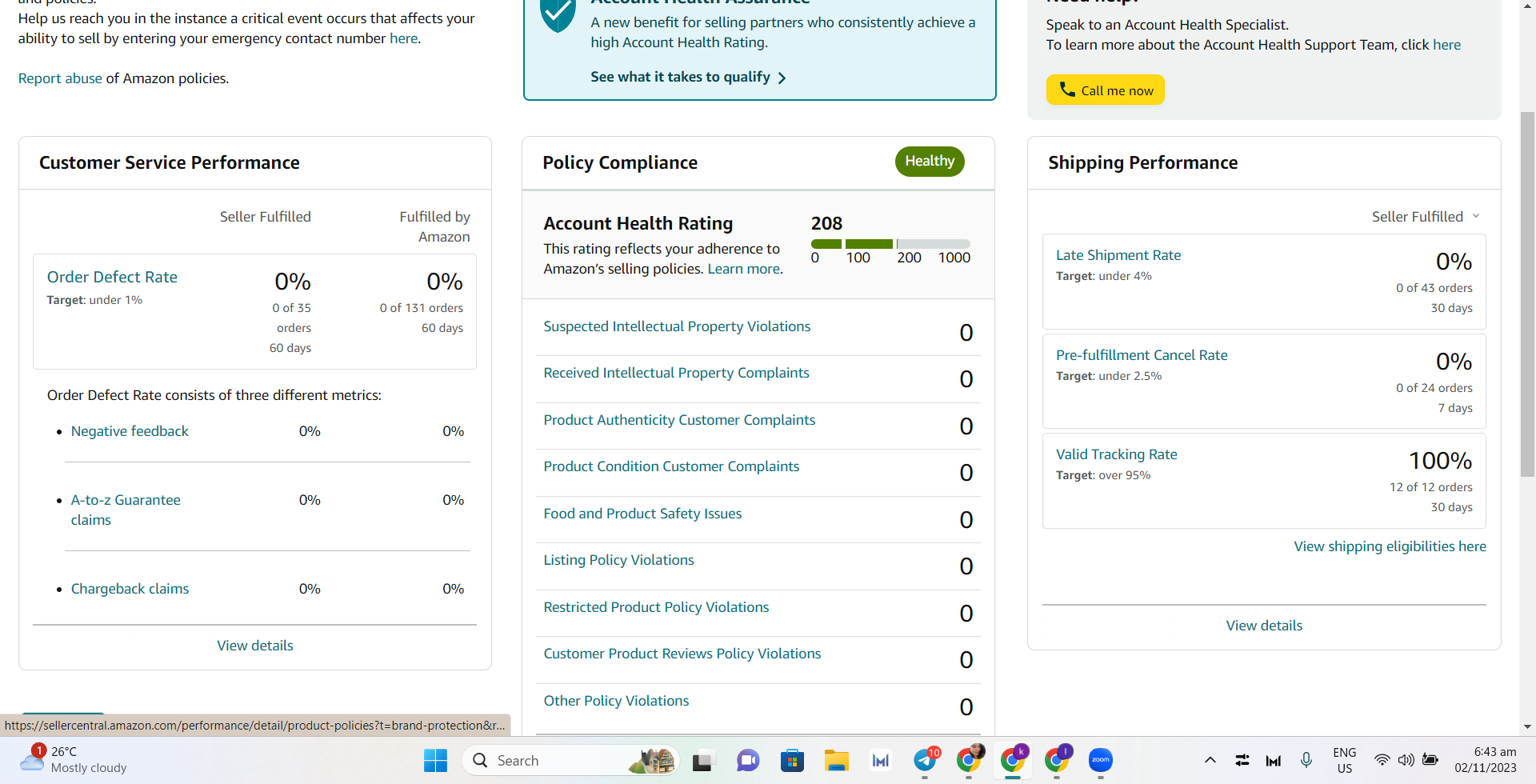This screenshot has height=784, width=1536.
Task: Open the Pre-fulfillment Cancel Rate link
Action: tap(1142, 355)
